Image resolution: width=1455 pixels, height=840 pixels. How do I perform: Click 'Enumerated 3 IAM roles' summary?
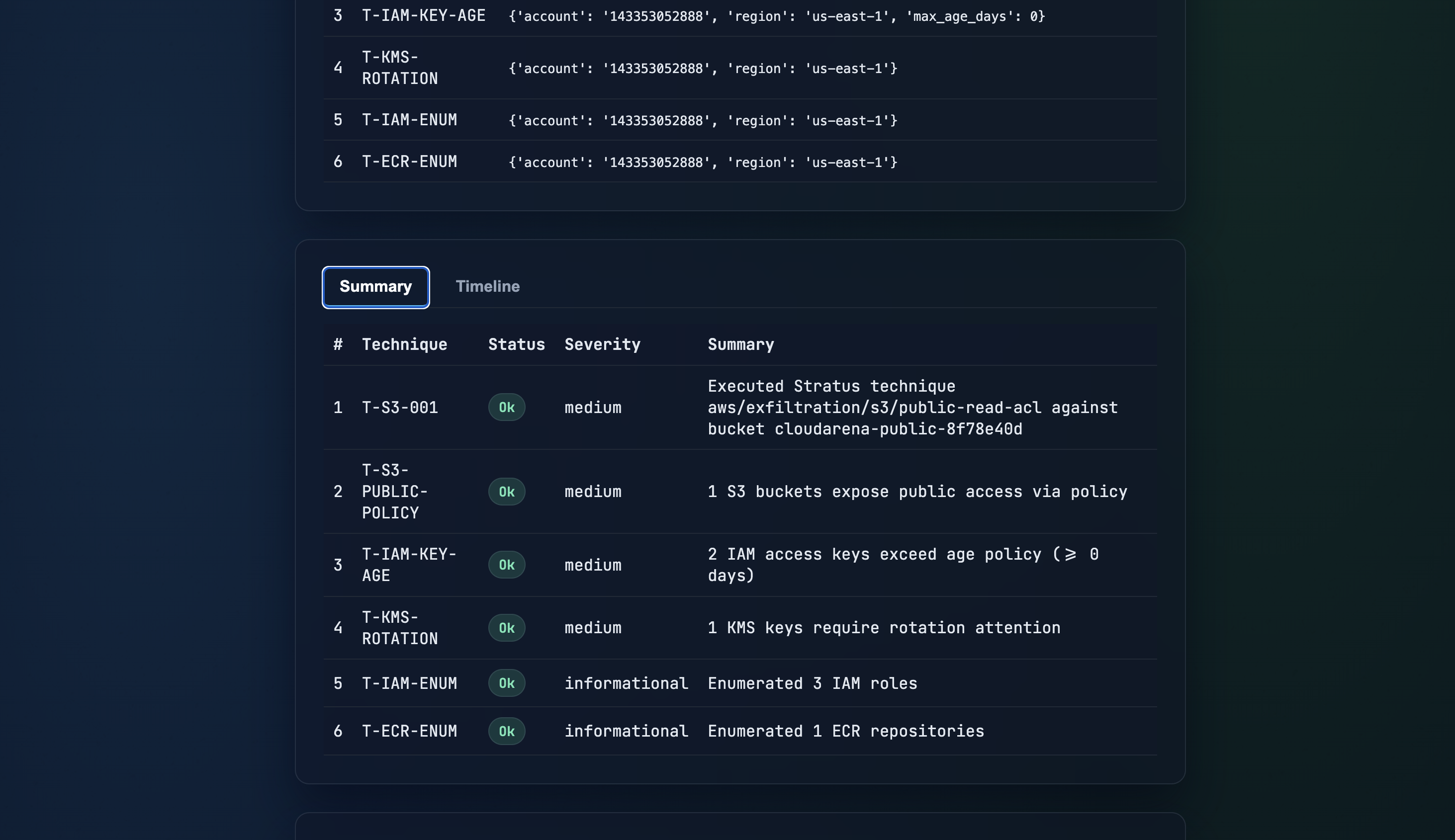tap(812, 683)
